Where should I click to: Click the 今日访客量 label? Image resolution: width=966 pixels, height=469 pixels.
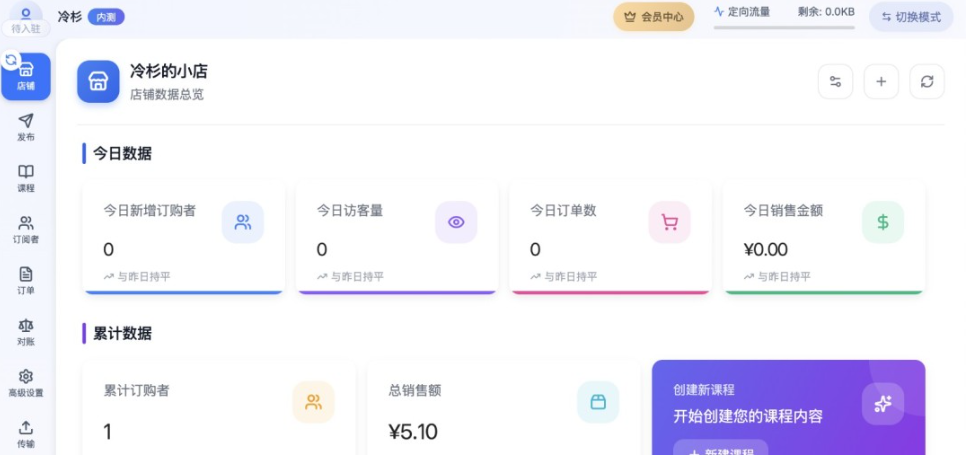pyautogui.click(x=350, y=211)
